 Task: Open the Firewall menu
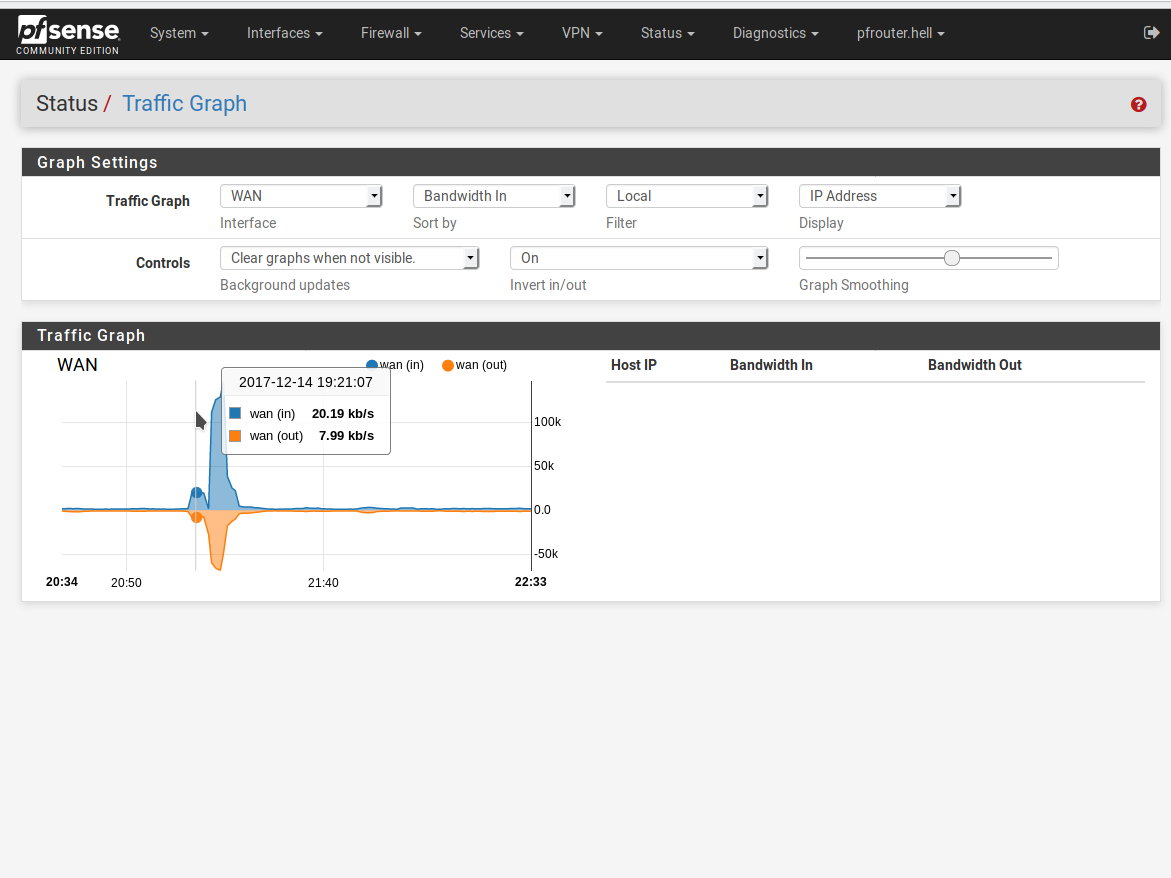(391, 33)
